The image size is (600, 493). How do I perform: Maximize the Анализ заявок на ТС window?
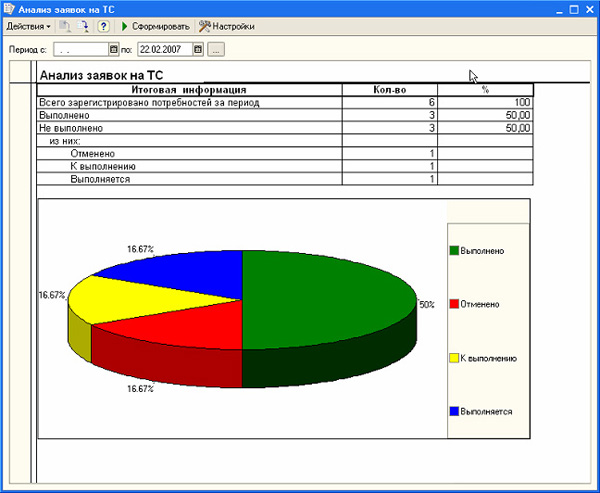click(574, 10)
